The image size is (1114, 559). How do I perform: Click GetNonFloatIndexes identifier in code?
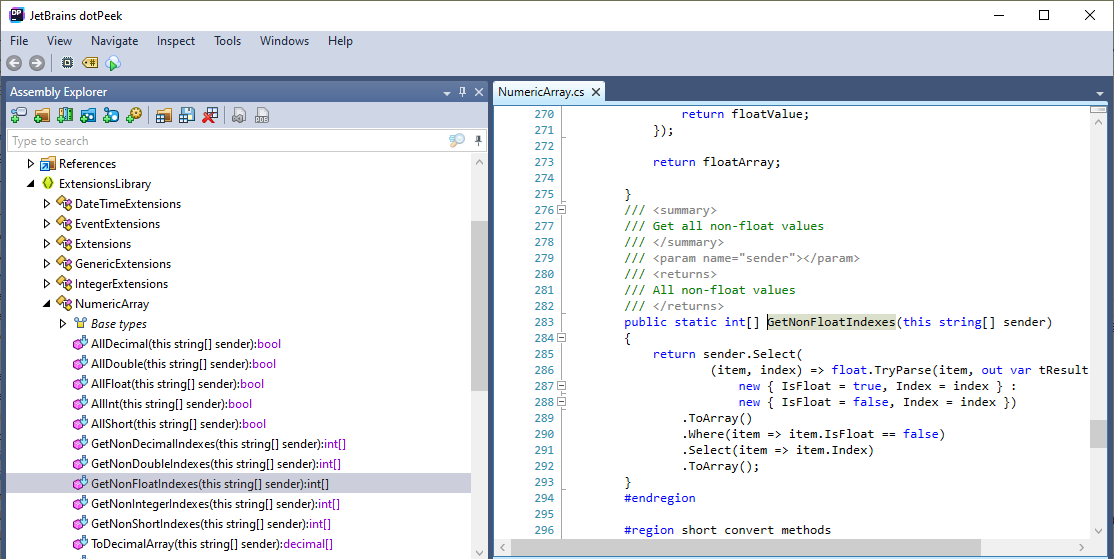click(831, 322)
